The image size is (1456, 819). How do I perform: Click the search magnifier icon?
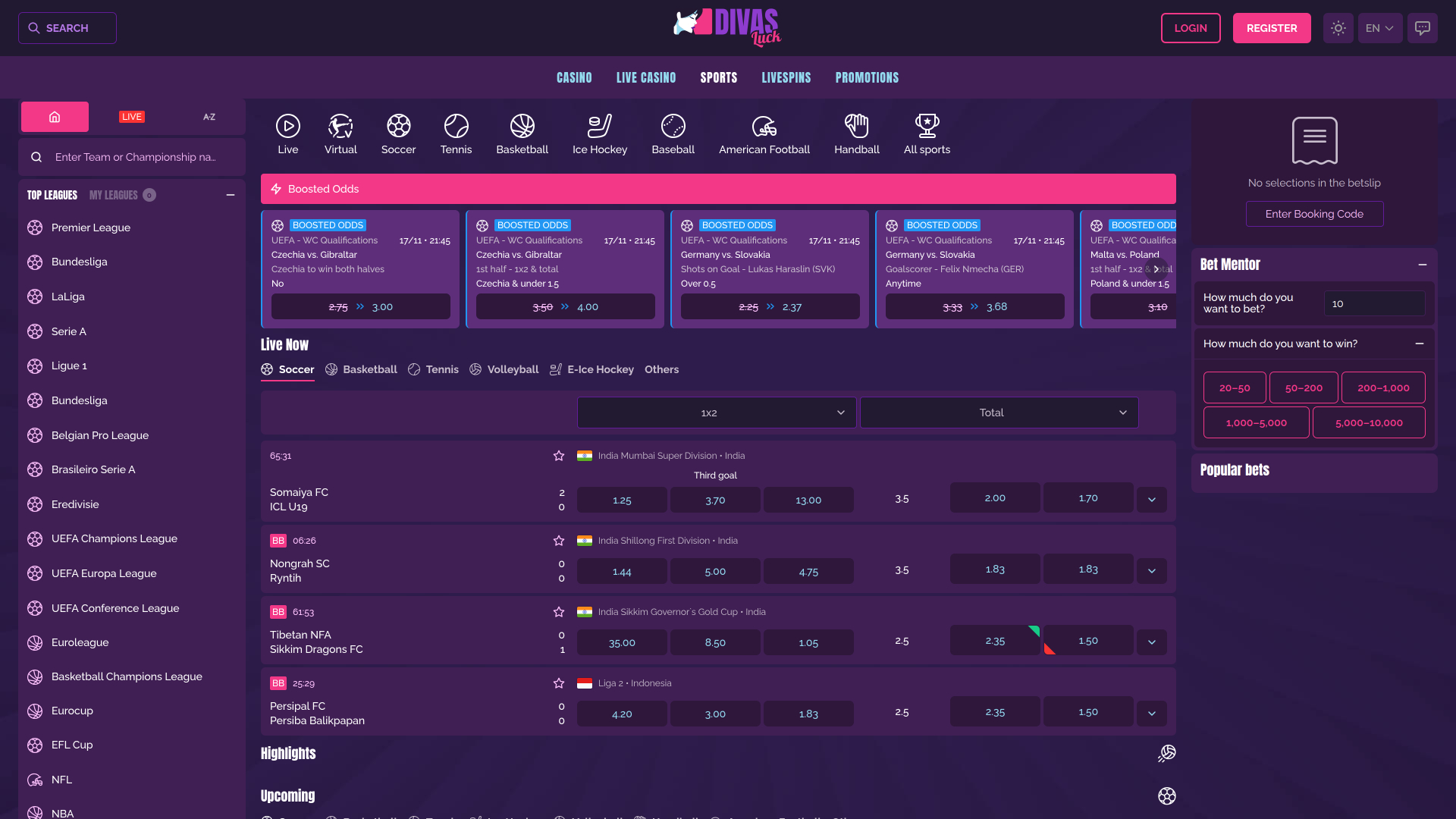click(33, 27)
